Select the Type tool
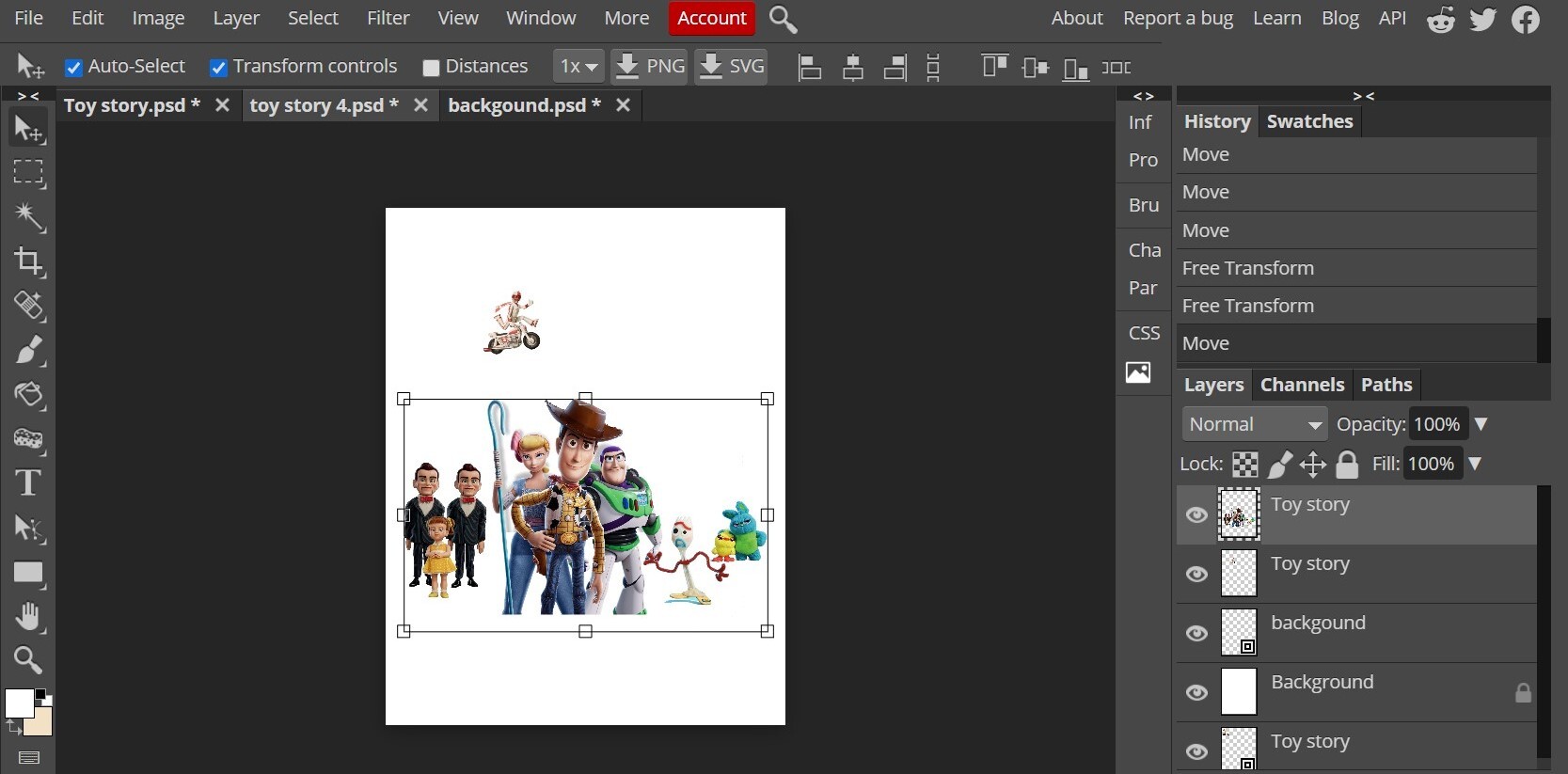 (28, 482)
